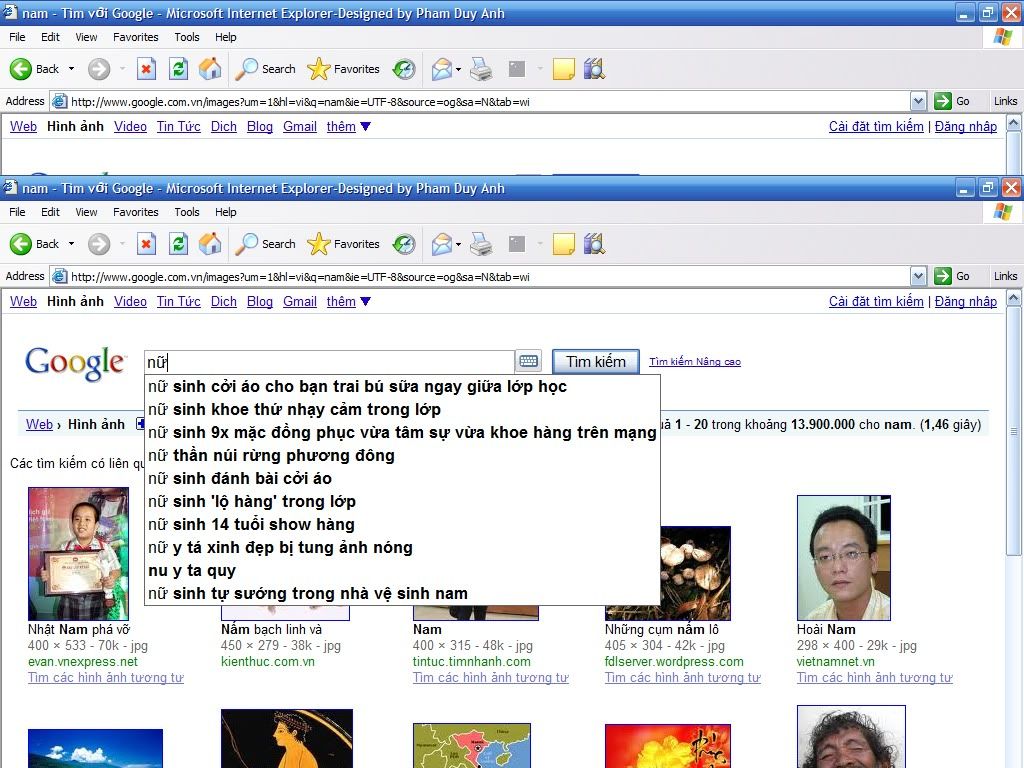Click the Research books icon in the back window
The height and width of the screenshot is (768, 1024).
point(594,69)
